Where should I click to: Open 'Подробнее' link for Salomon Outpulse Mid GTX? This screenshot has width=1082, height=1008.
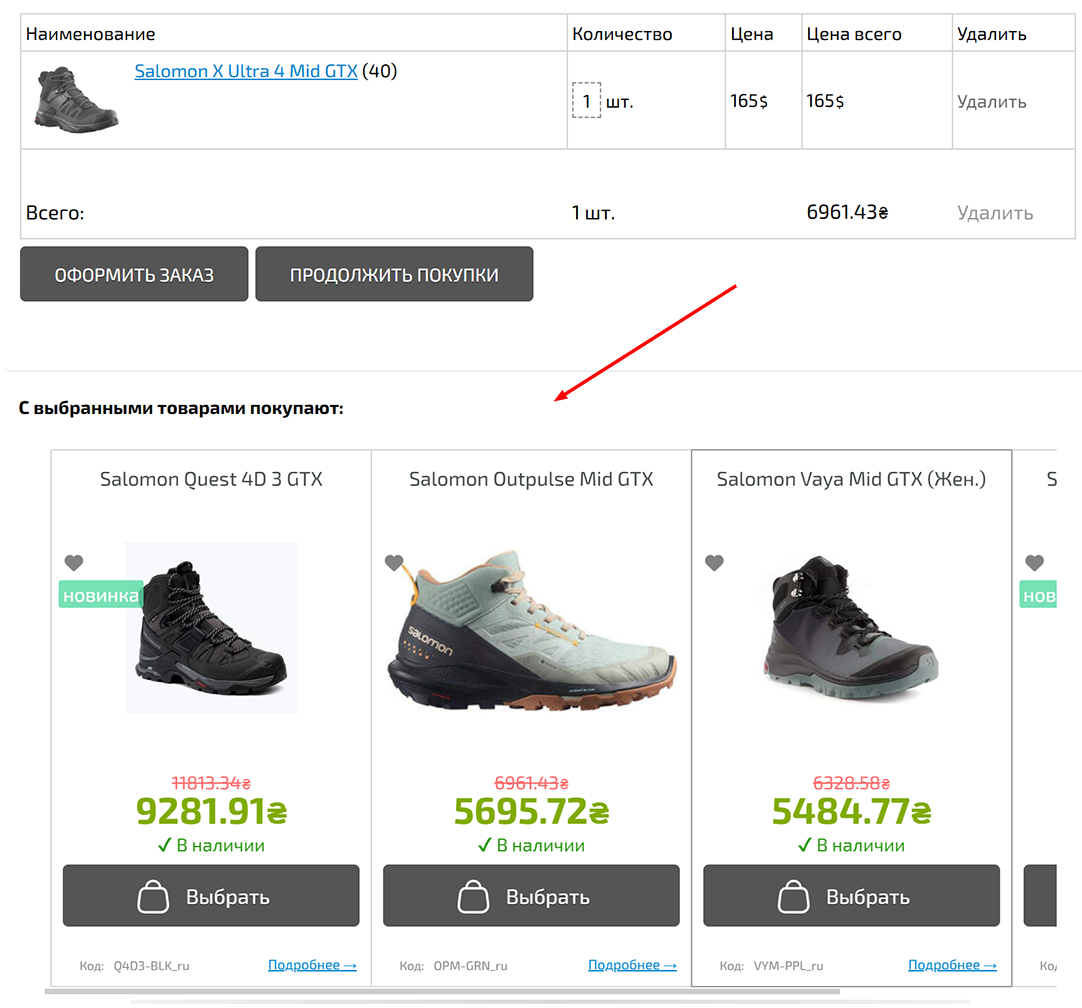point(632,965)
